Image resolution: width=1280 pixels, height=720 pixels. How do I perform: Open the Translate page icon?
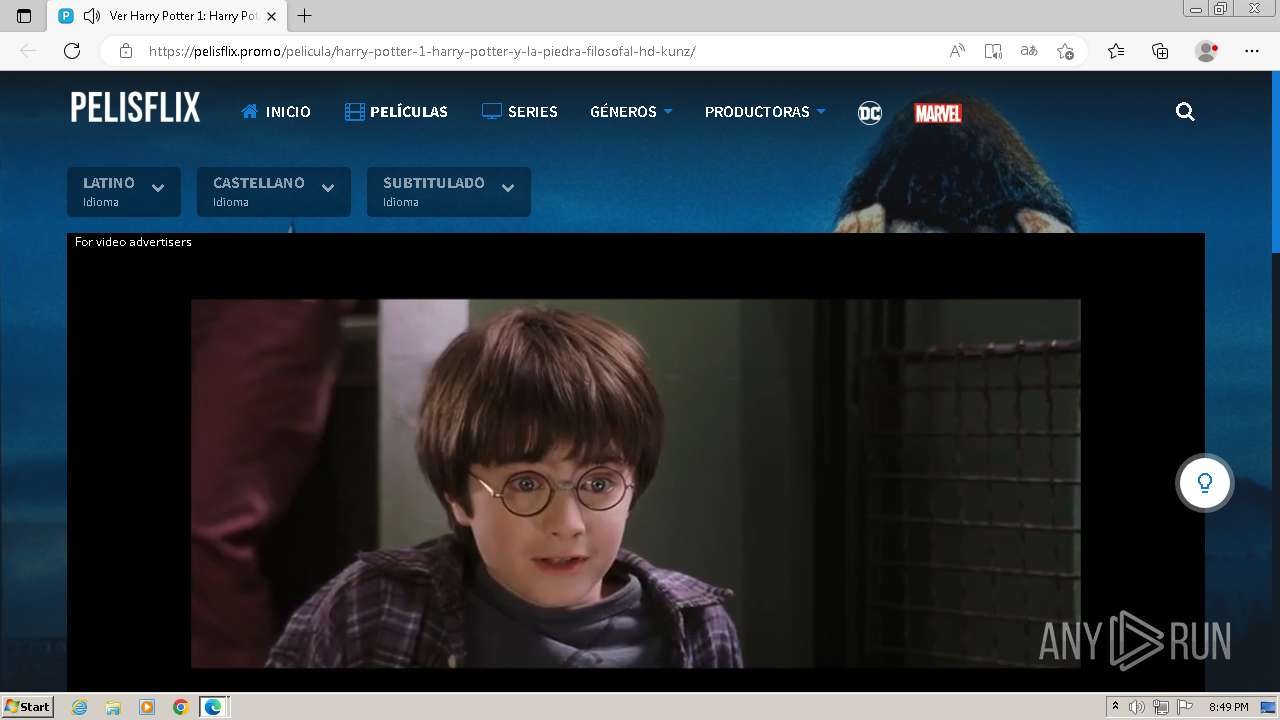(1029, 51)
